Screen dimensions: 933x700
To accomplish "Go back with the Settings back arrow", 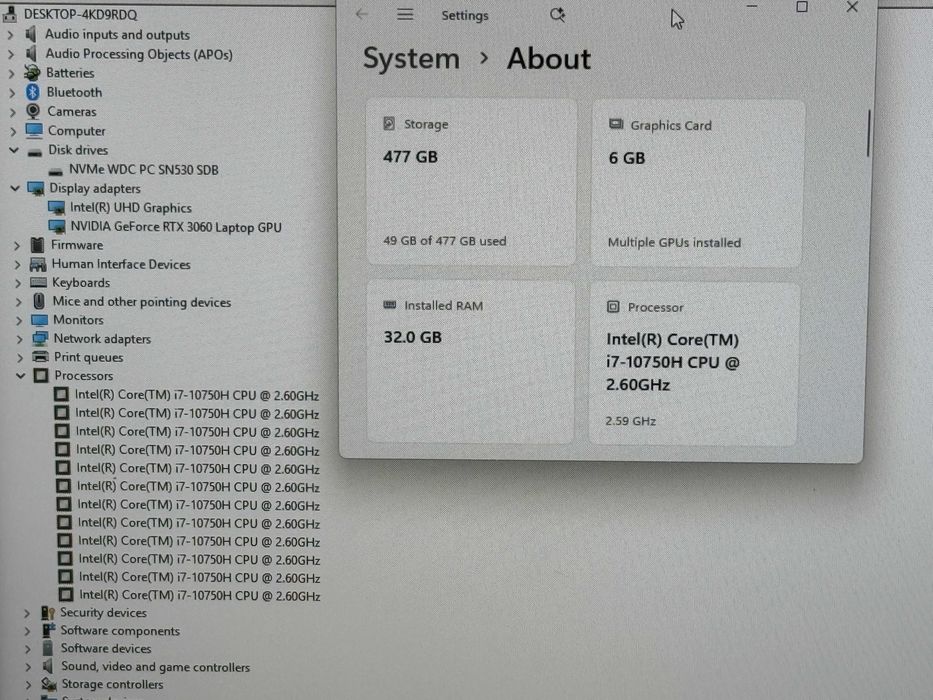I will click(362, 14).
